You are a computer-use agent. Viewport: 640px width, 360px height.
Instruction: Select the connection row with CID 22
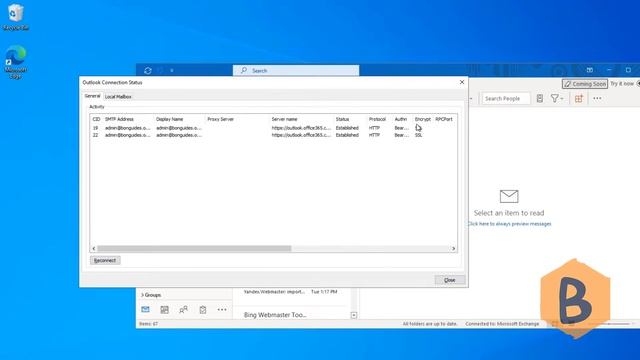coord(273,135)
